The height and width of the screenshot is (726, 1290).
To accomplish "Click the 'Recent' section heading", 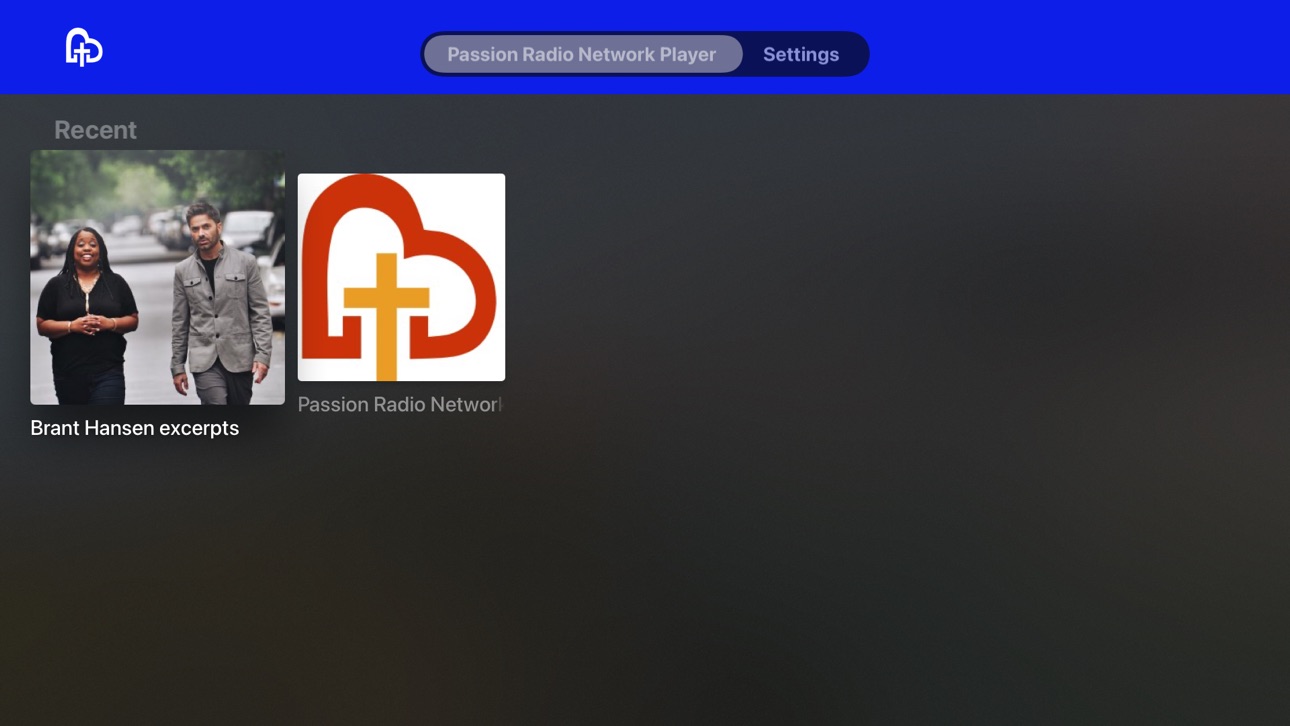I will pyautogui.click(x=95, y=130).
